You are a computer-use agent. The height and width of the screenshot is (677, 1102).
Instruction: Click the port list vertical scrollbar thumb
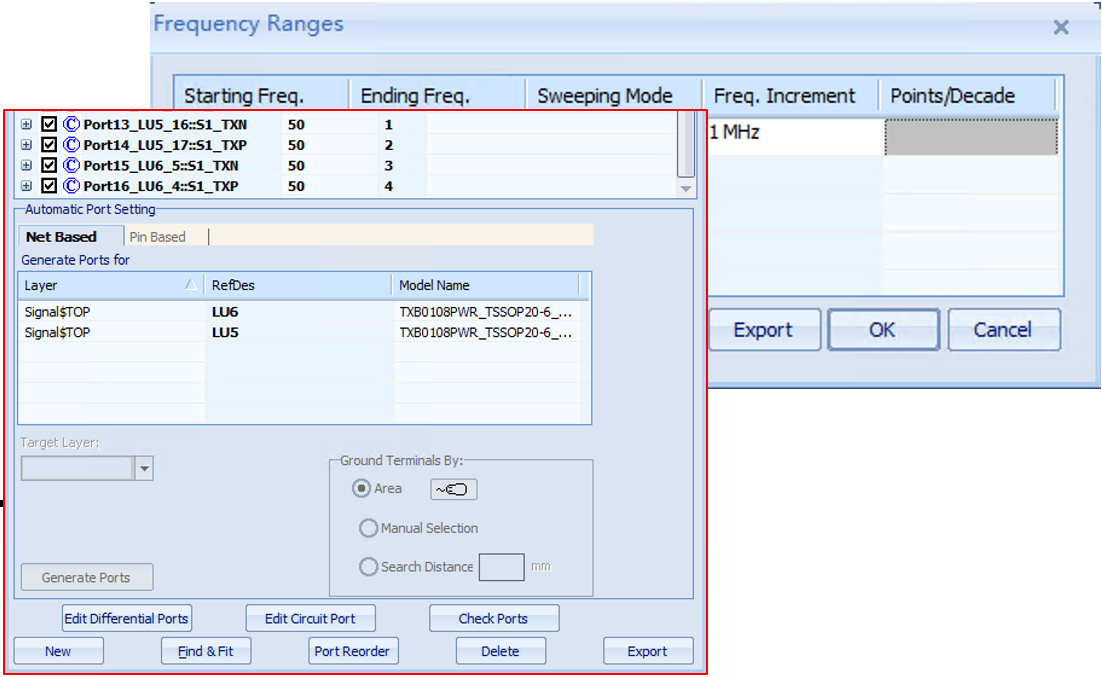point(686,144)
